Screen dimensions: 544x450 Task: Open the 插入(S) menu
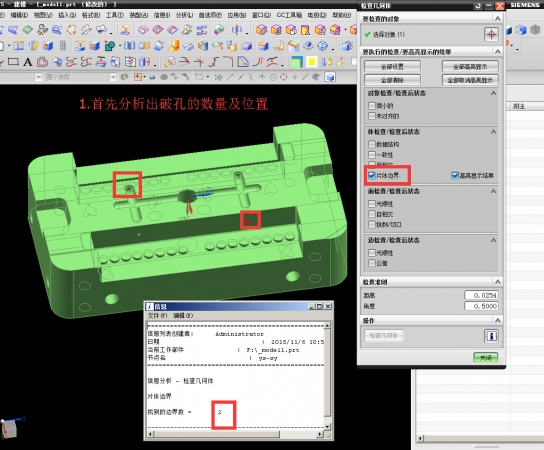click(67, 15)
